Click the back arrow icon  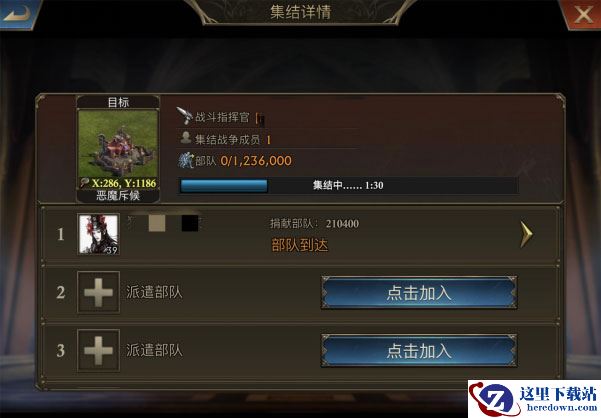point(17,14)
